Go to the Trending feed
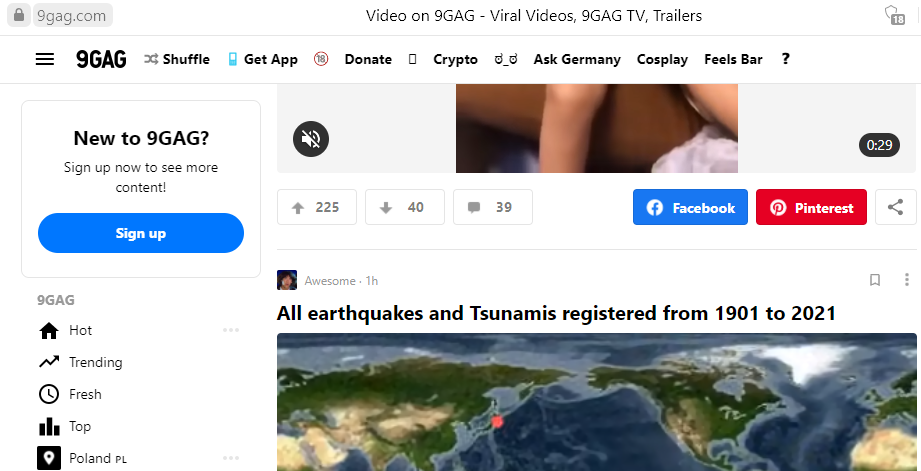This screenshot has height=471, width=921. point(80,362)
